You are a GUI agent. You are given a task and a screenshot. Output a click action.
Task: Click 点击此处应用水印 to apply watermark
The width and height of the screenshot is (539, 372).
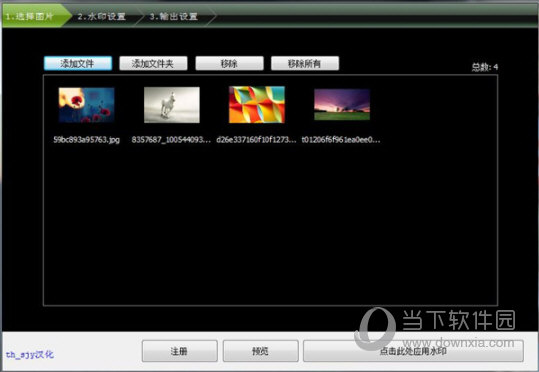coord(414,351)
